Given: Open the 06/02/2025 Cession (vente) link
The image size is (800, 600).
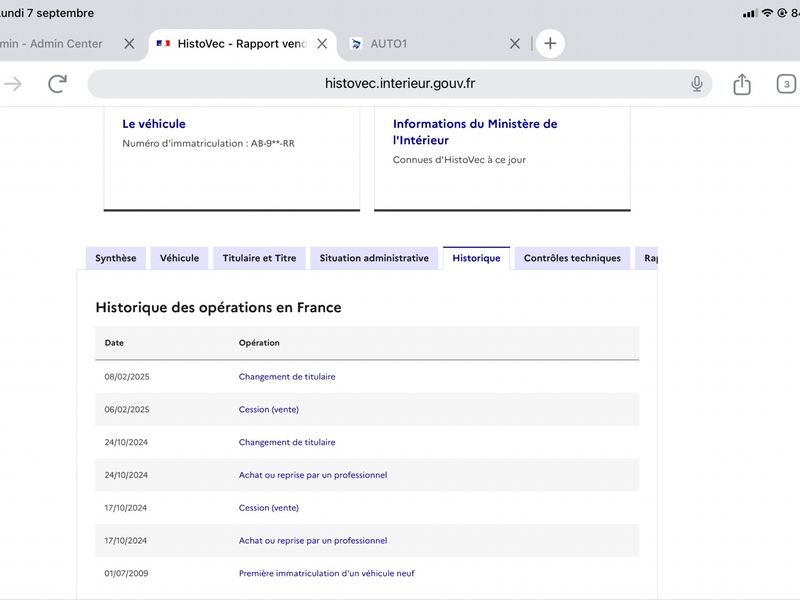Looking at the screenshot, I should [x=268, y=410].
